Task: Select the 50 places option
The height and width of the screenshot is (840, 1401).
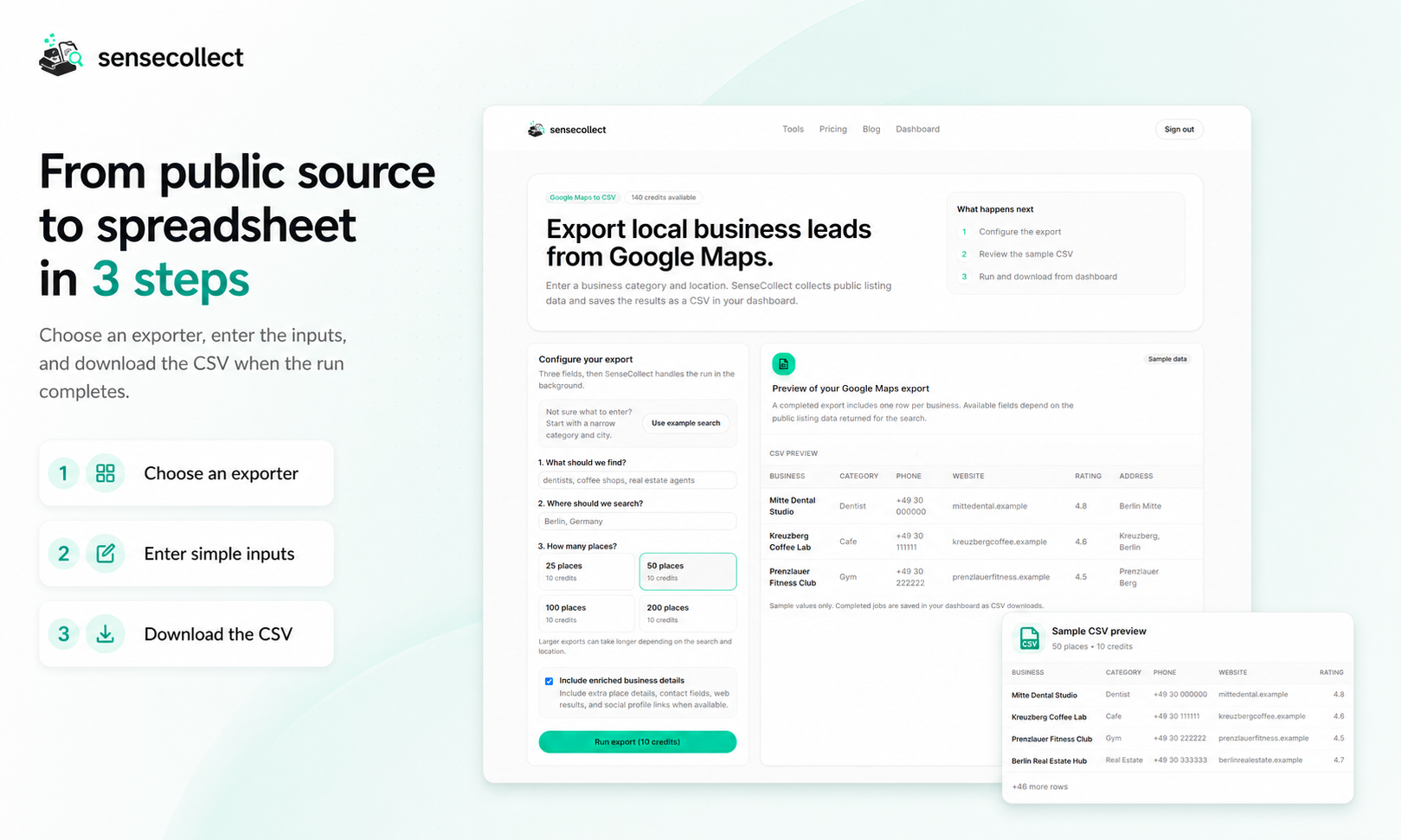Action: (688, 571)
